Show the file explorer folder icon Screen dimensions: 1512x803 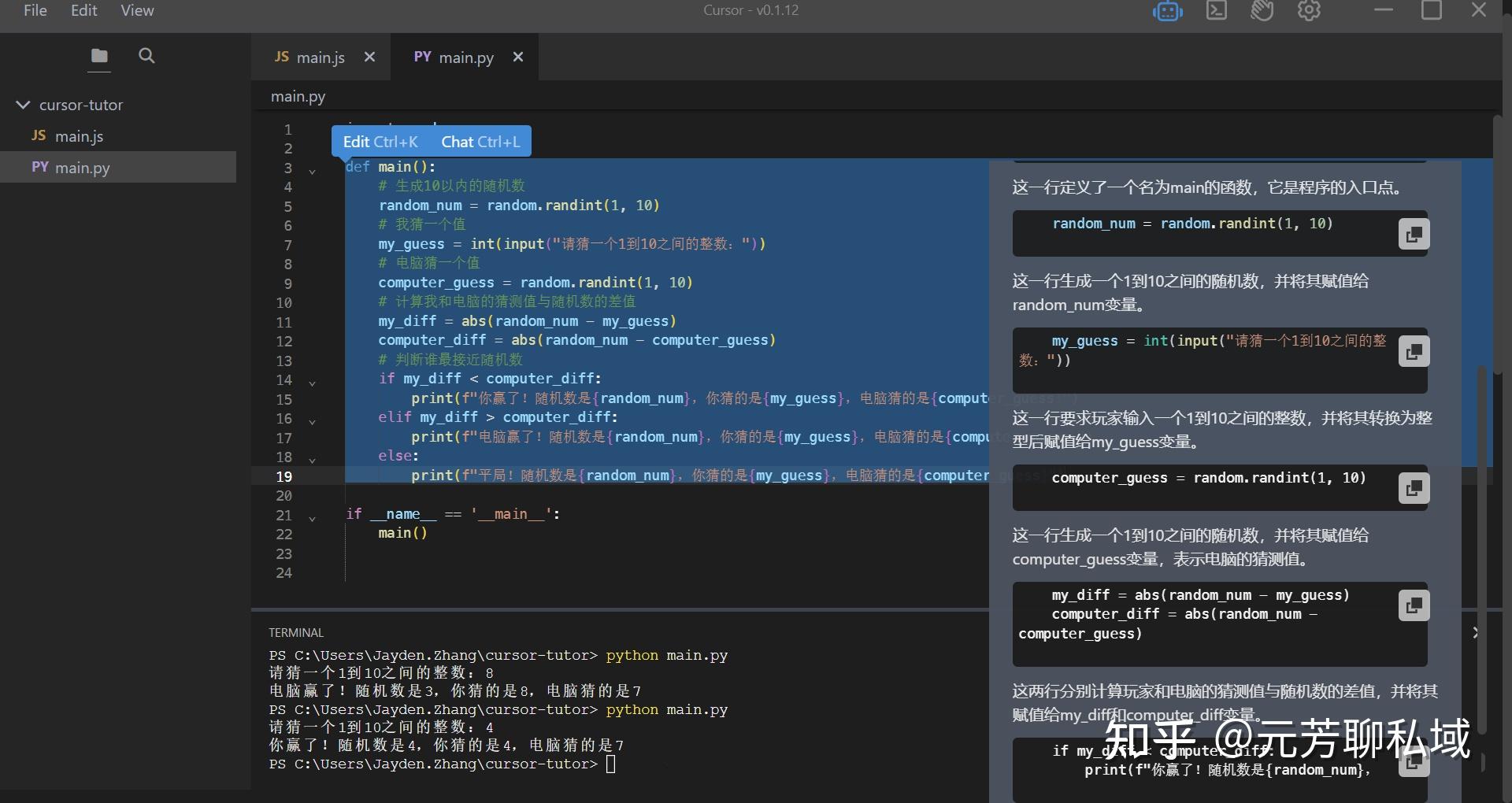click(99, 56)
